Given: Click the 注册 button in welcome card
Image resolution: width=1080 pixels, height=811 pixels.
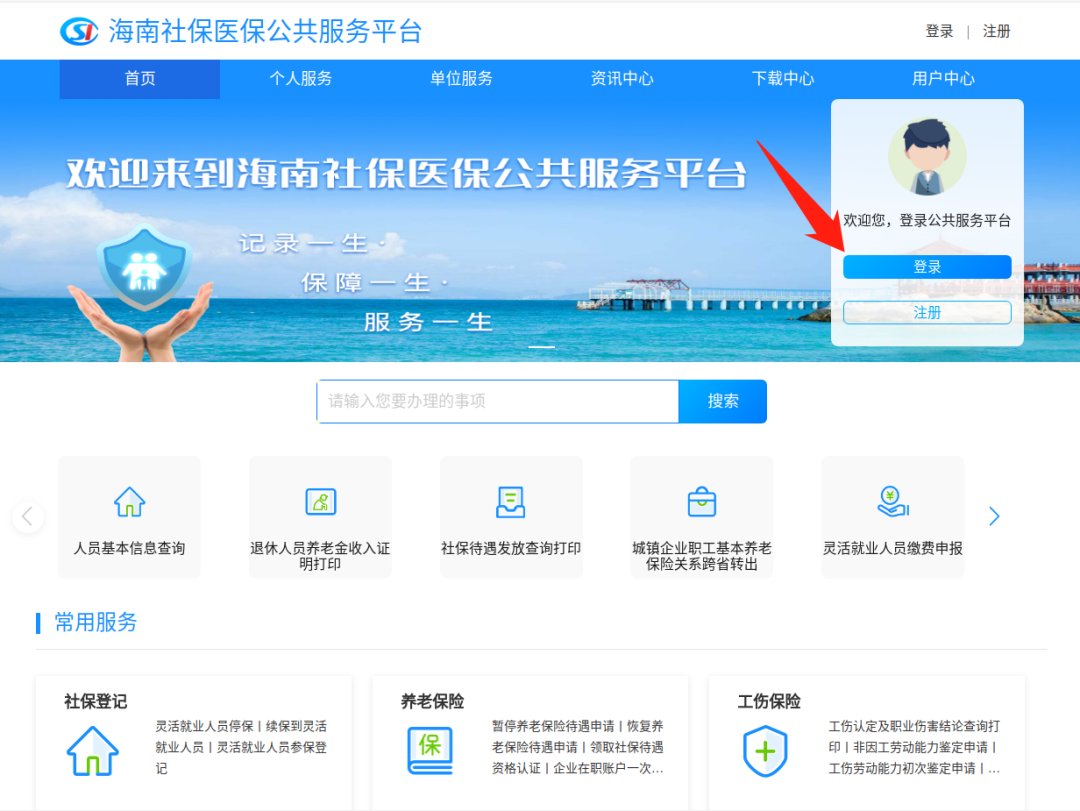Looking at the screenshot, I should tap(927, 313).
